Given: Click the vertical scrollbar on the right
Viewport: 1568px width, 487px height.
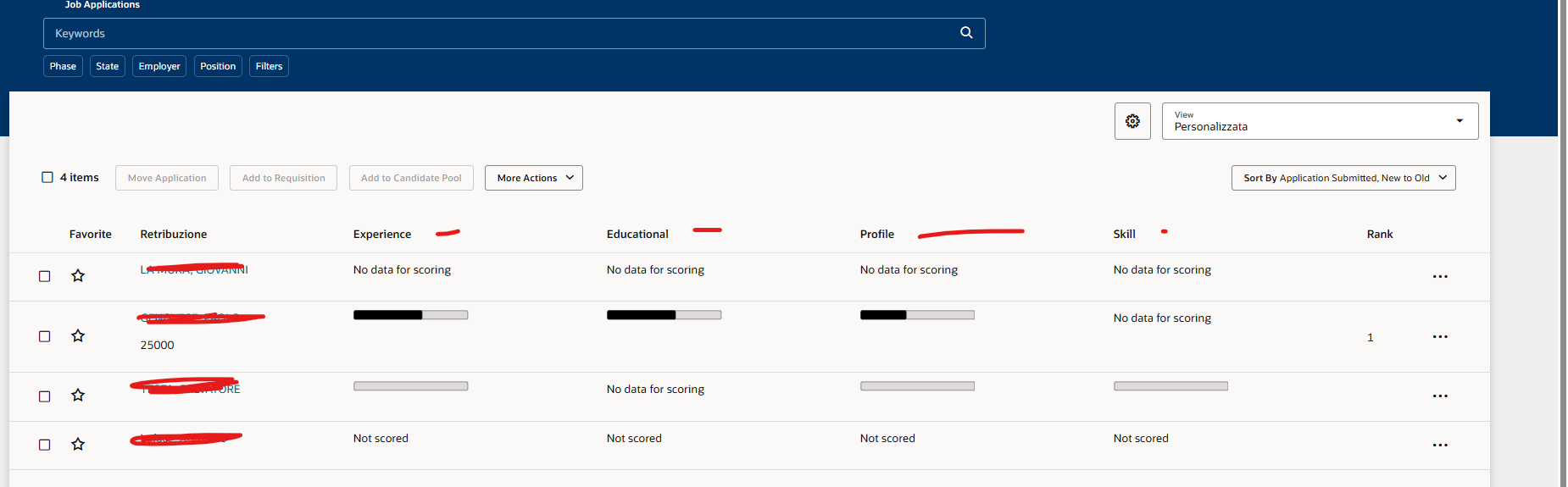Looking at the screenshot, I should [x=1563, y=243].
